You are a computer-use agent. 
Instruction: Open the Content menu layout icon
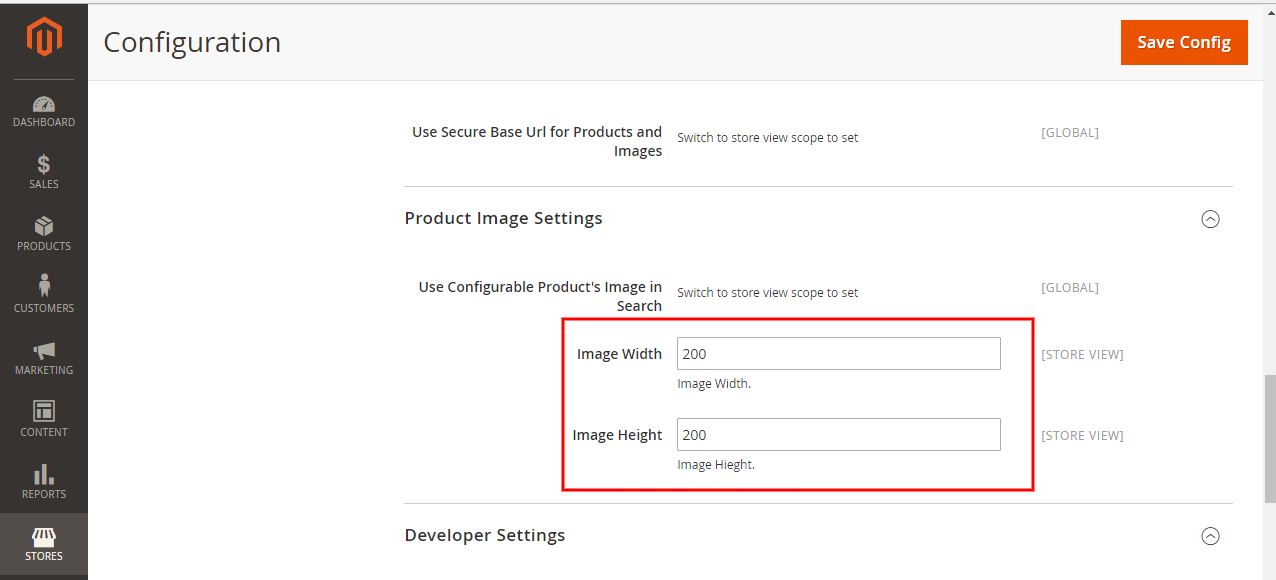click(44, 411)
